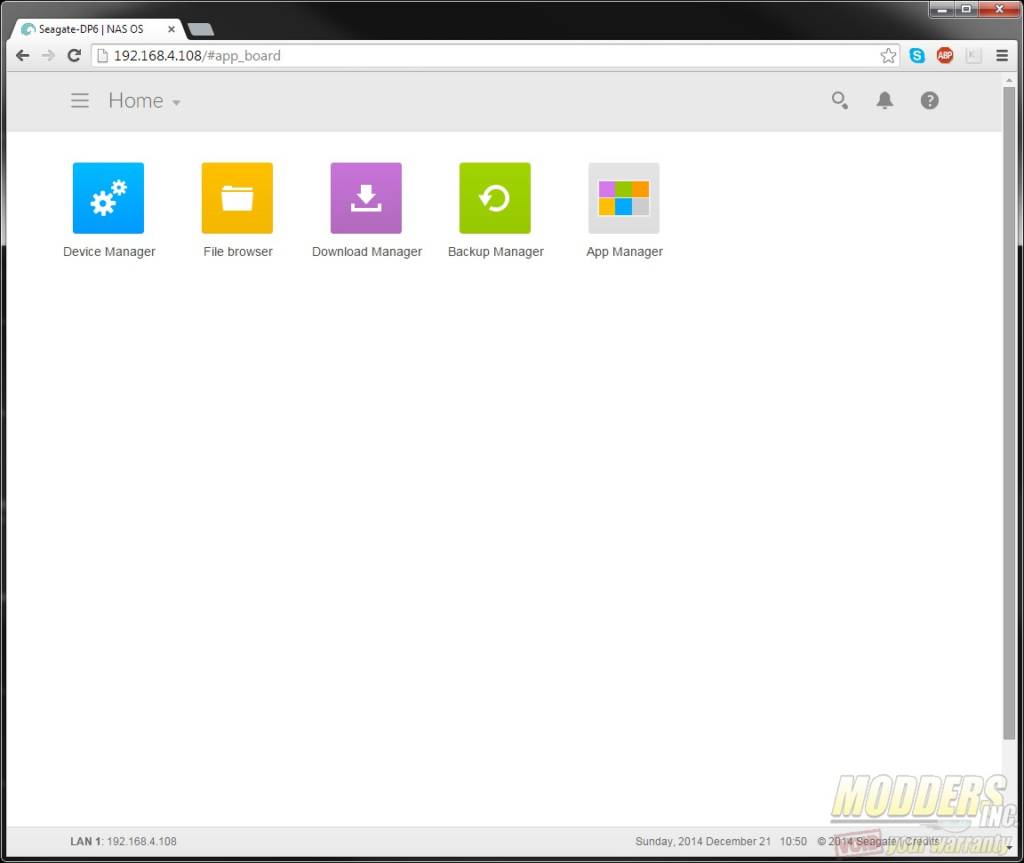Click the Home title text
The width and height of the screenshot is (1024, 863).
(136, 101)
